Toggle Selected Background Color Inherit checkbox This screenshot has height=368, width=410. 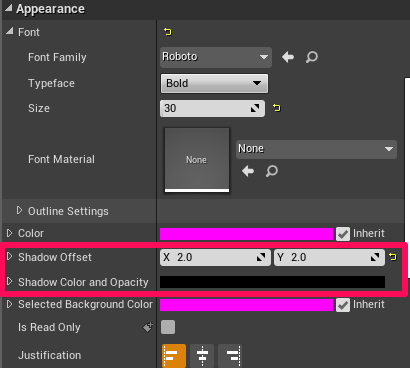point(343,305)
